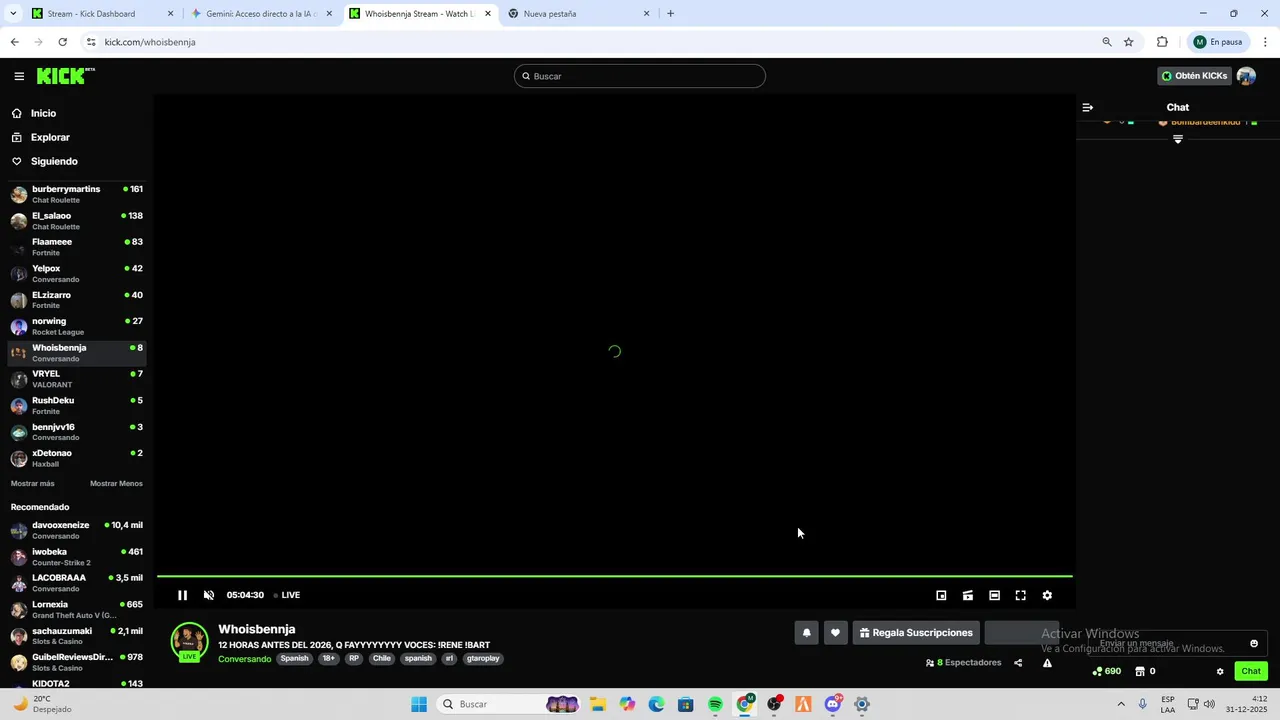Open share icon below player
This screenshot has height=720, width=1280.
tap(1018, 663)
